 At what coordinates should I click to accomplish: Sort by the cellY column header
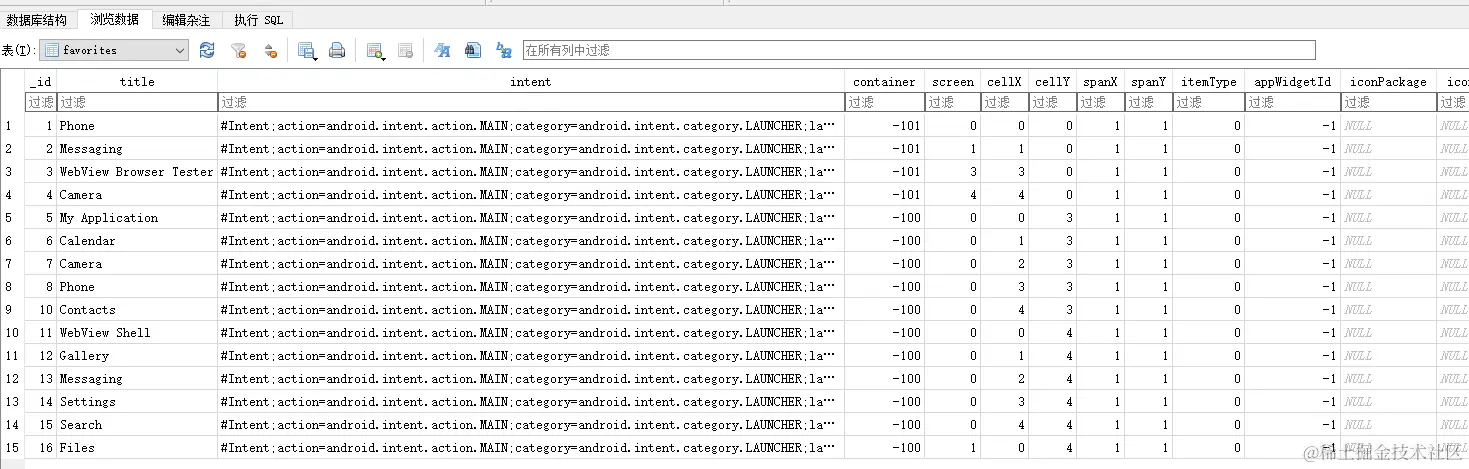point(1052,82)
